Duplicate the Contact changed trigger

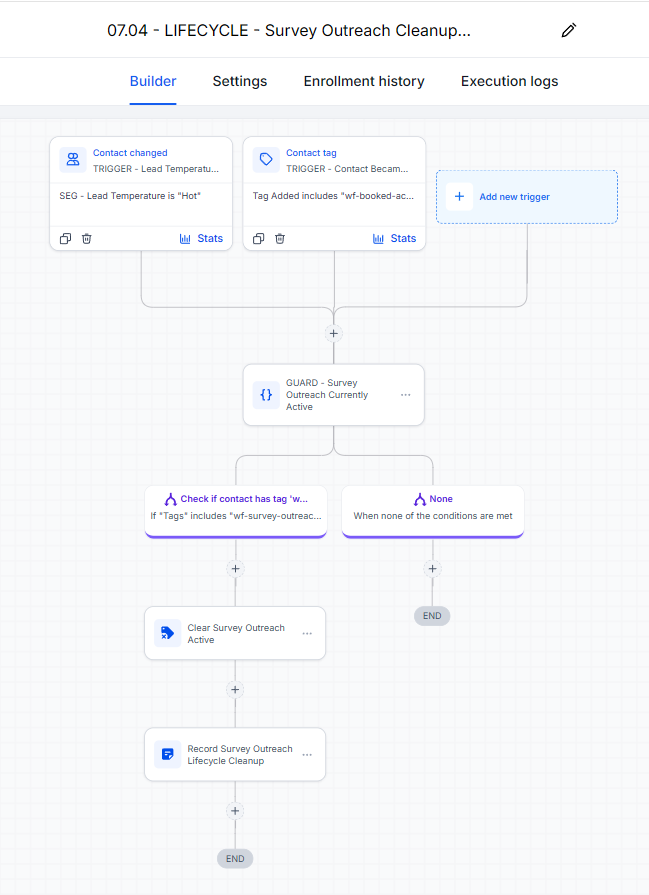click(x=66, y=239)
